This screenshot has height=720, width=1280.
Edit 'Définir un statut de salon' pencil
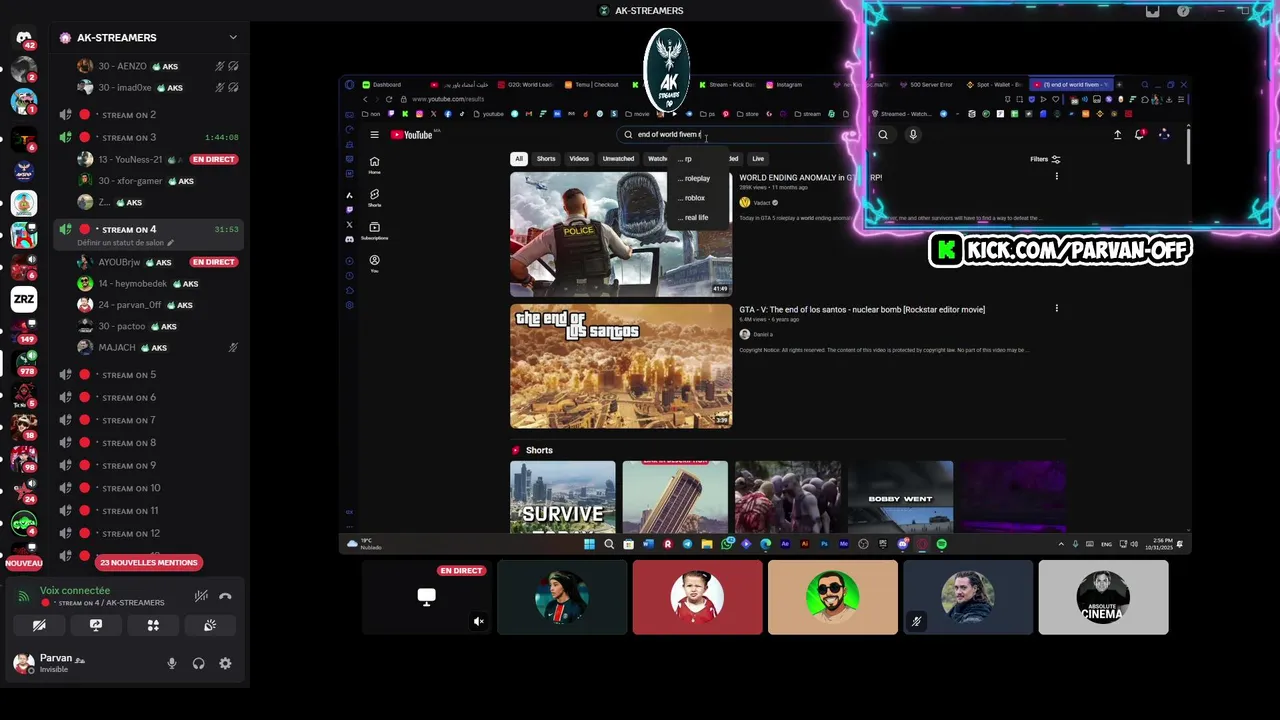(170, 243)
